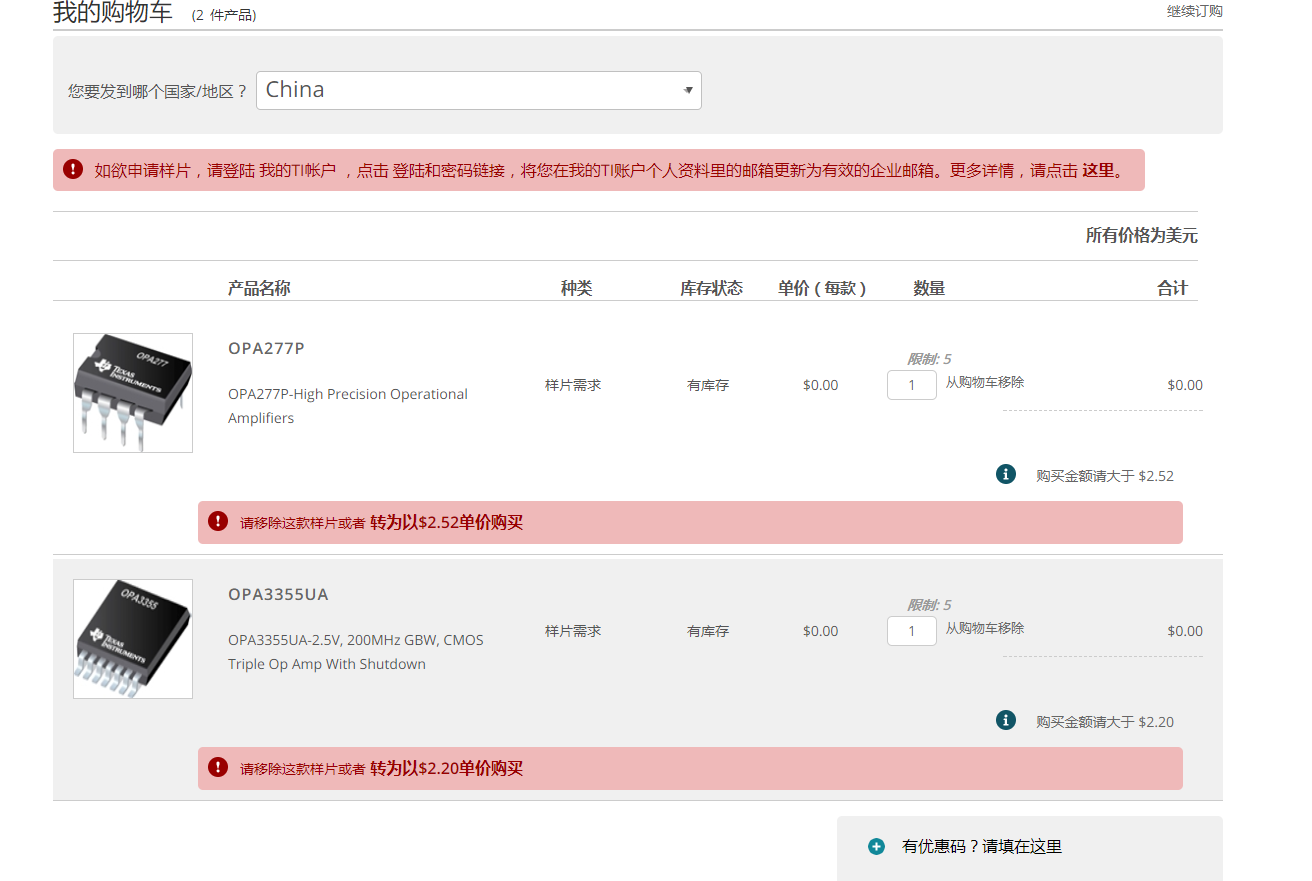
Task: Click the OPA3355UA quantity input field
Action: [x=912, y=631]
